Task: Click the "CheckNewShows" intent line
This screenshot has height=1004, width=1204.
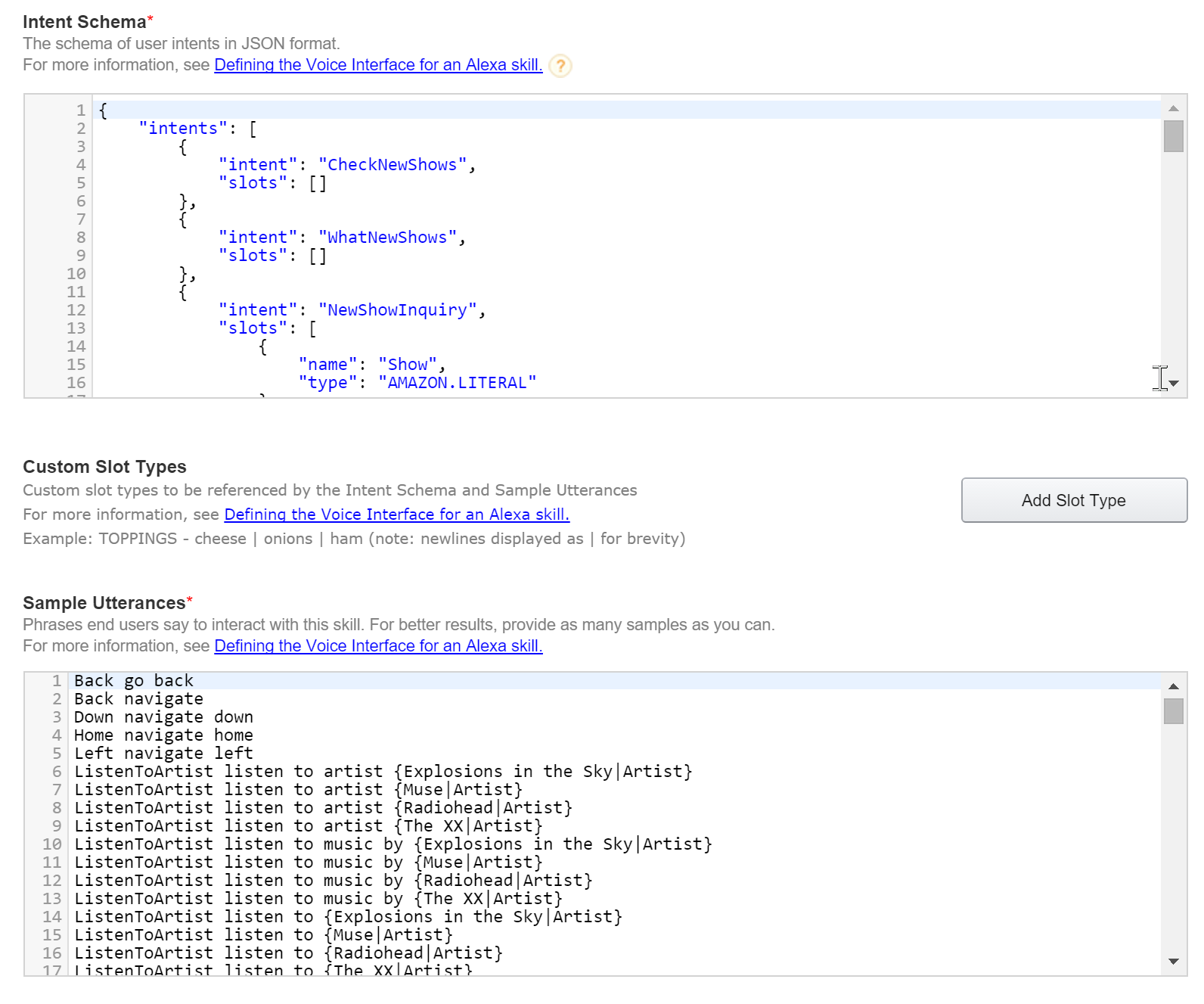Action: [347, 165]
